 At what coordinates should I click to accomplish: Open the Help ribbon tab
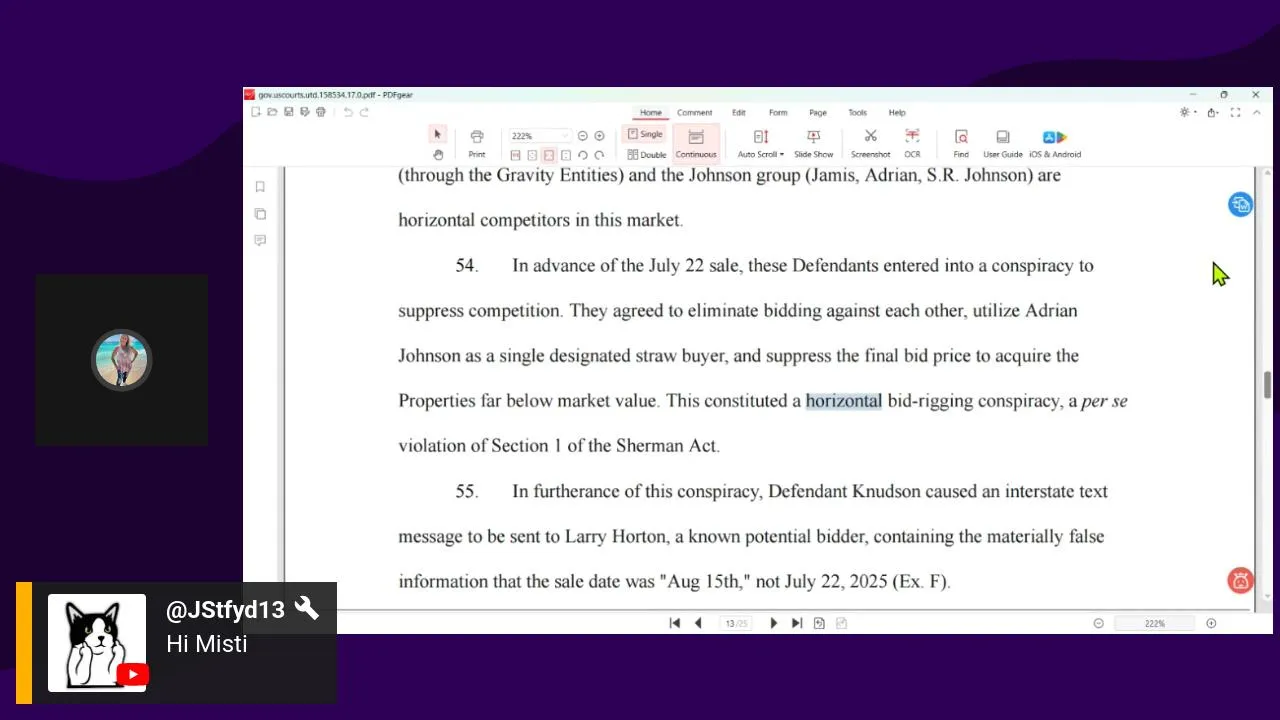(897, 113)
